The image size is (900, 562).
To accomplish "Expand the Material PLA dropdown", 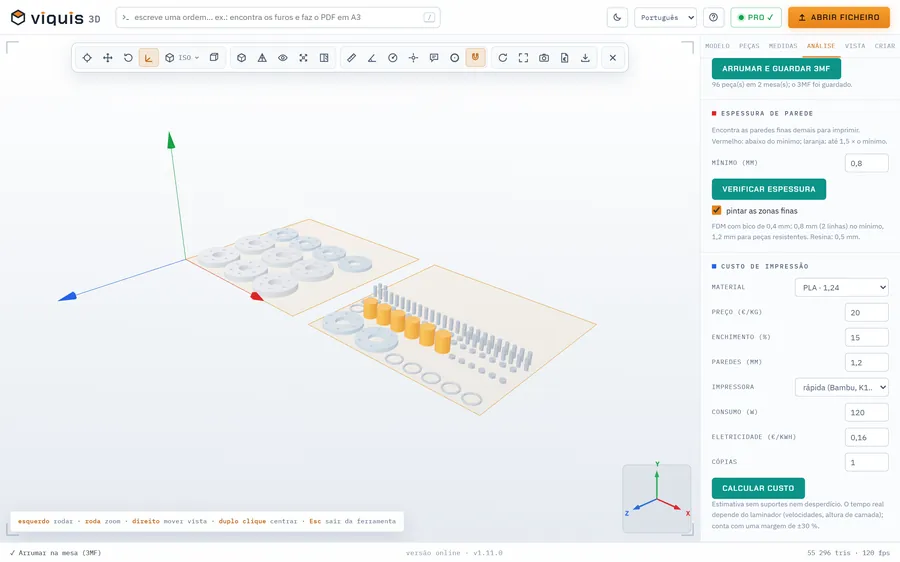I will (841, 288).
